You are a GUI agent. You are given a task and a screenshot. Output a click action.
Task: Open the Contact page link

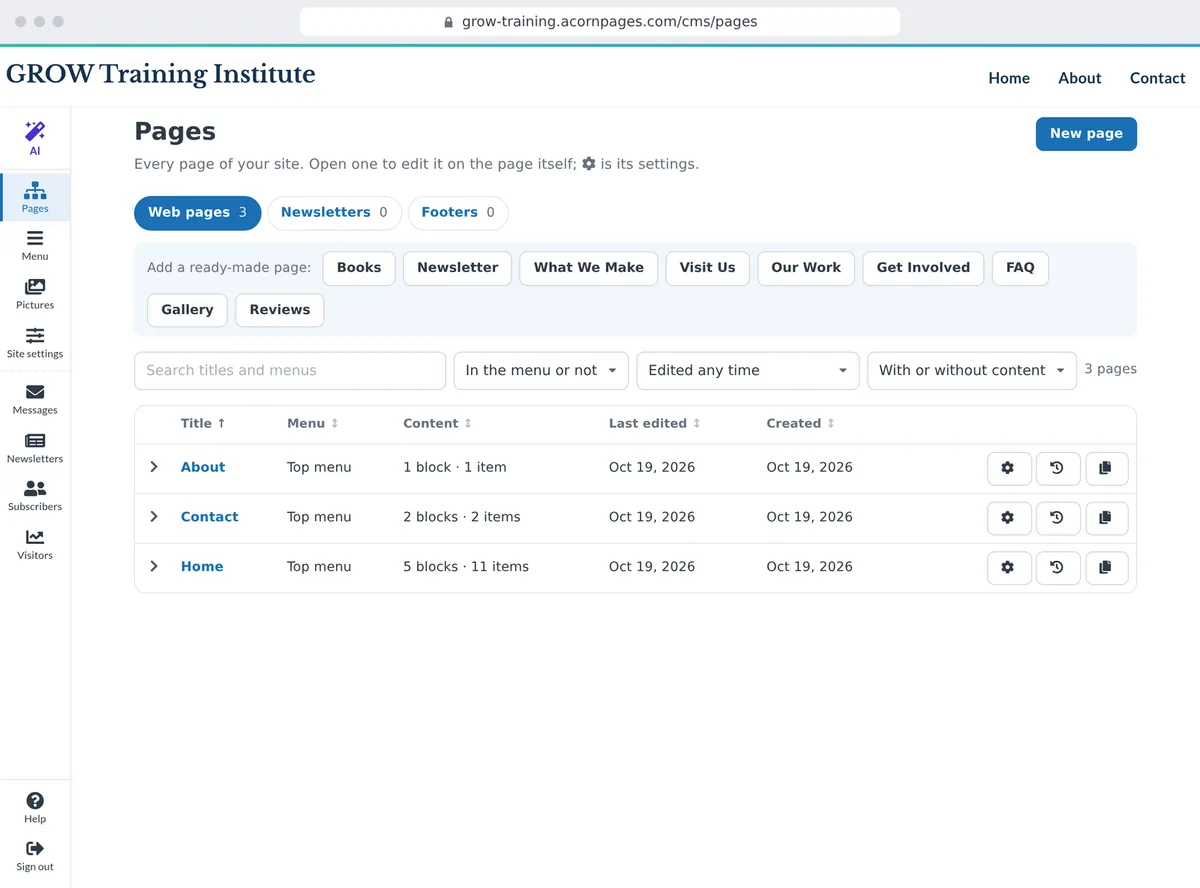pyautogui.click(x=209, y=517)
